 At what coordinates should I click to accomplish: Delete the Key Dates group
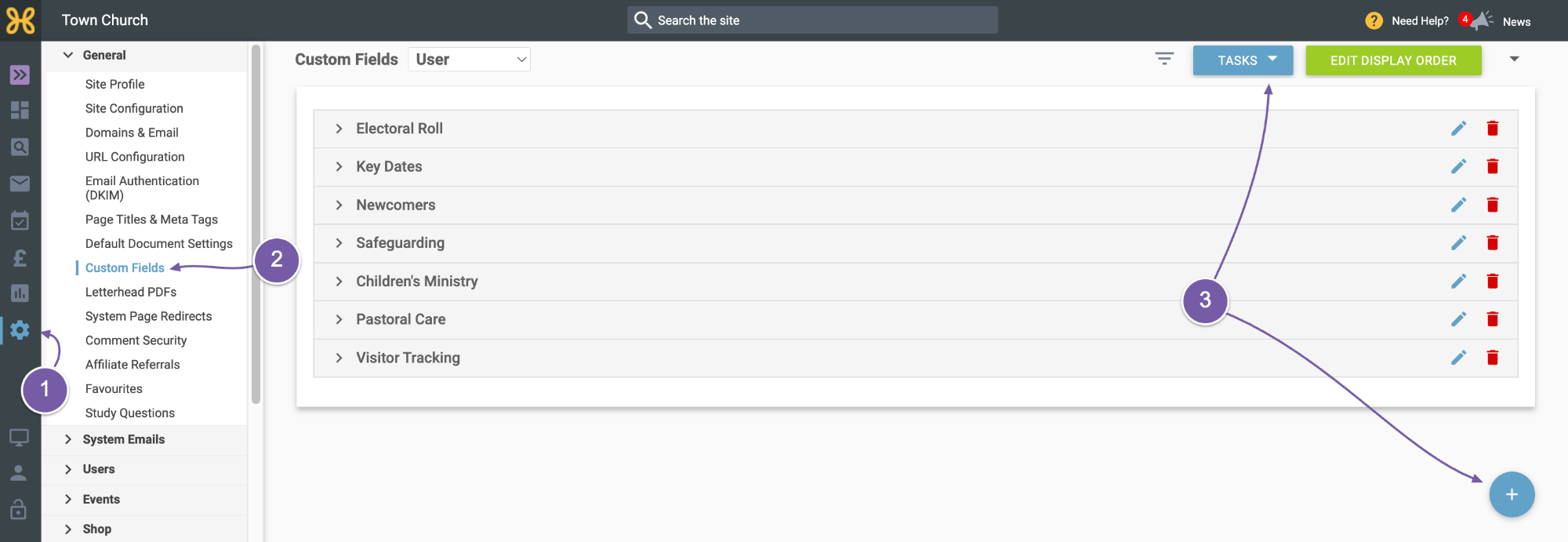1493,166
